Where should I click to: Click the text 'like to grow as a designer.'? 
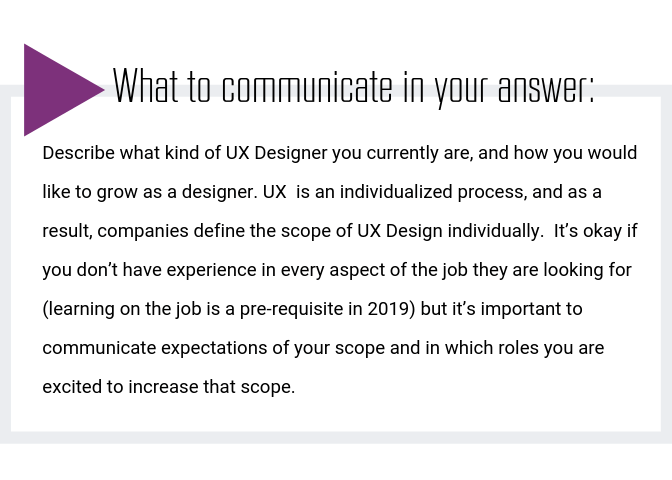[x=150, y=192]
